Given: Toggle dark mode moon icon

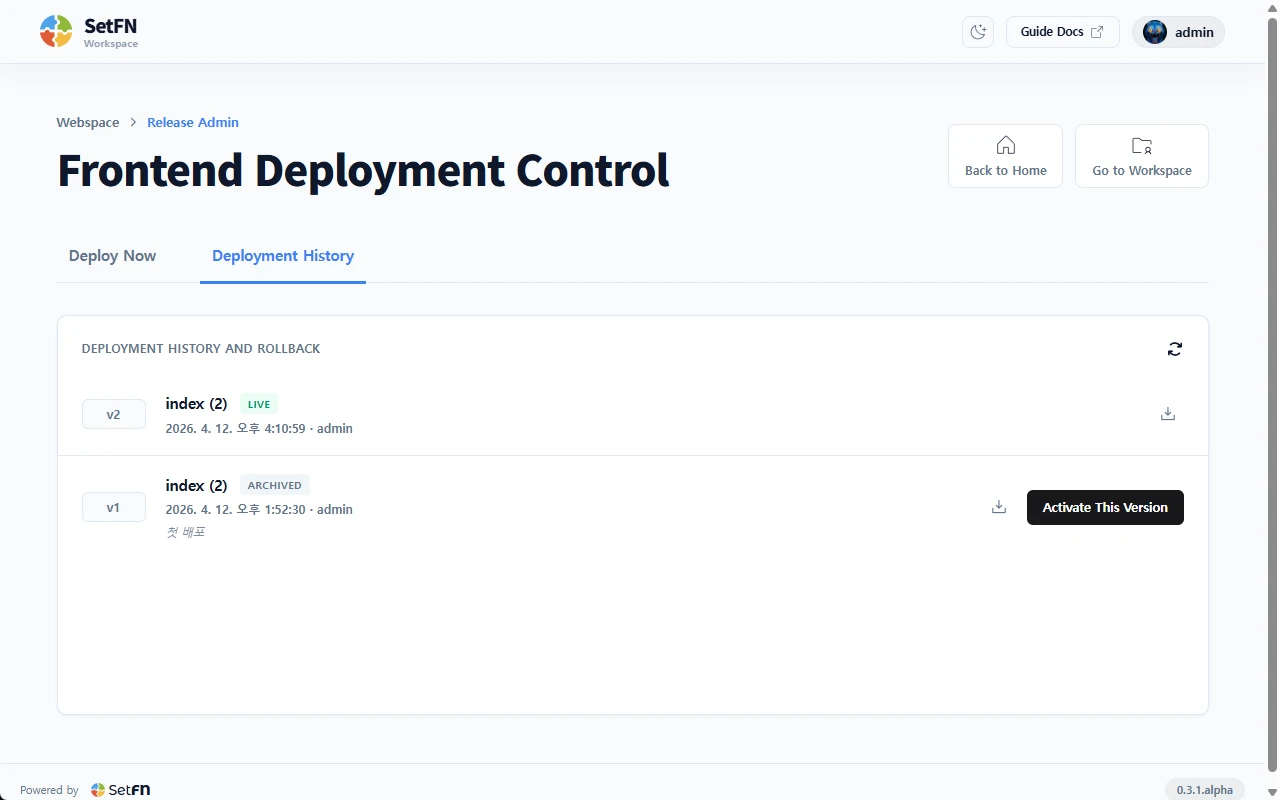Looking at the screenshot, I should coord(978,32).
